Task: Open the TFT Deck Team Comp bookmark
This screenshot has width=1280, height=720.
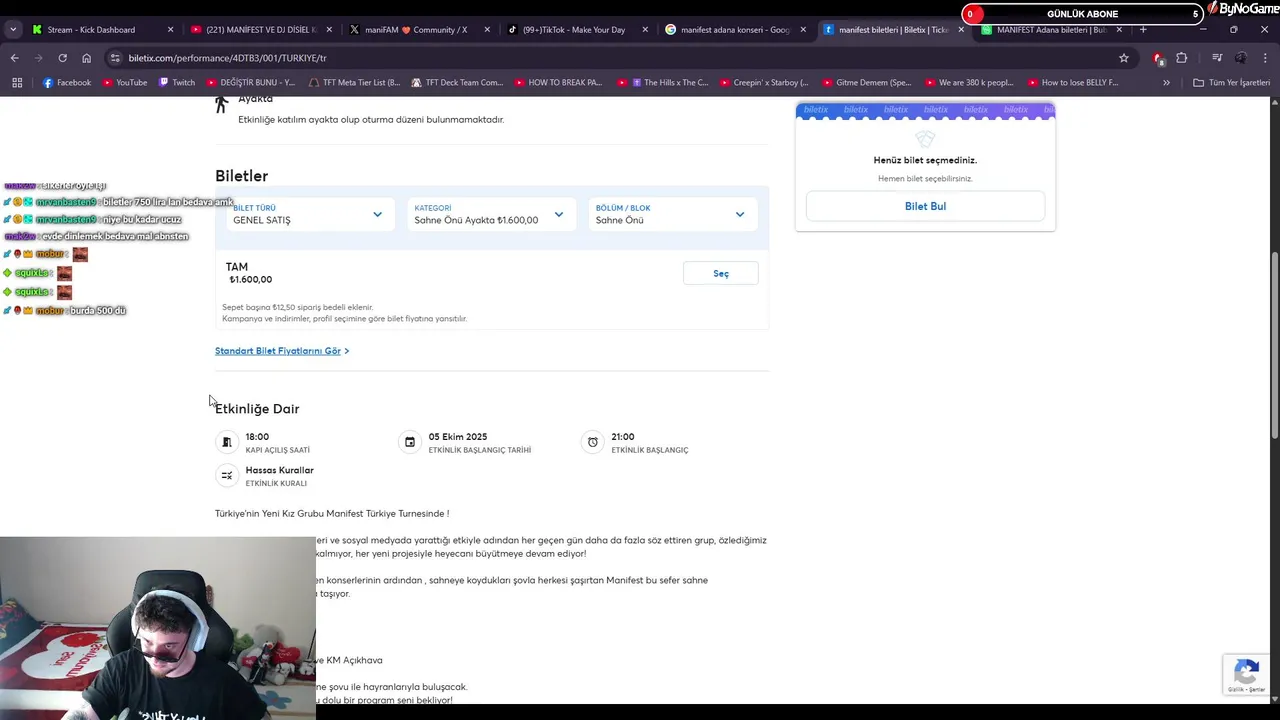Action: 457,82
